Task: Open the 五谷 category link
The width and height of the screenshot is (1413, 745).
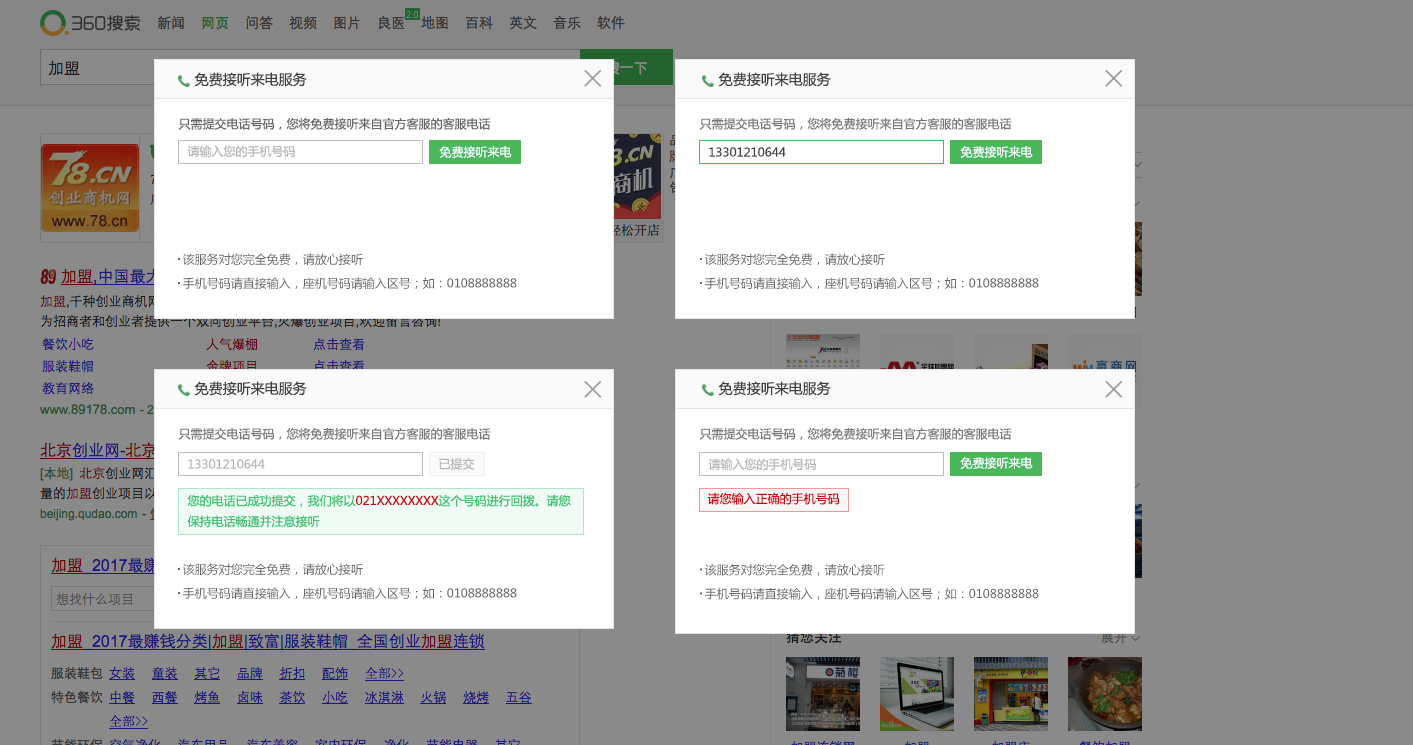Action: point(519,697)
